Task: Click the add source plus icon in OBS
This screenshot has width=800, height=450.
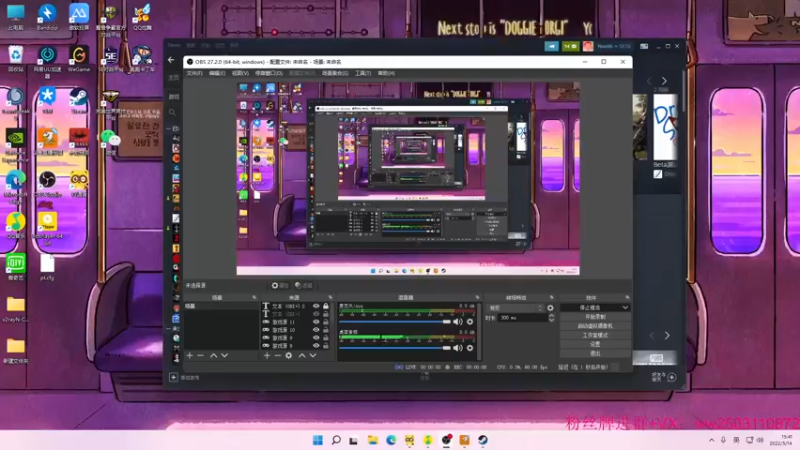Action: point(267,355)
